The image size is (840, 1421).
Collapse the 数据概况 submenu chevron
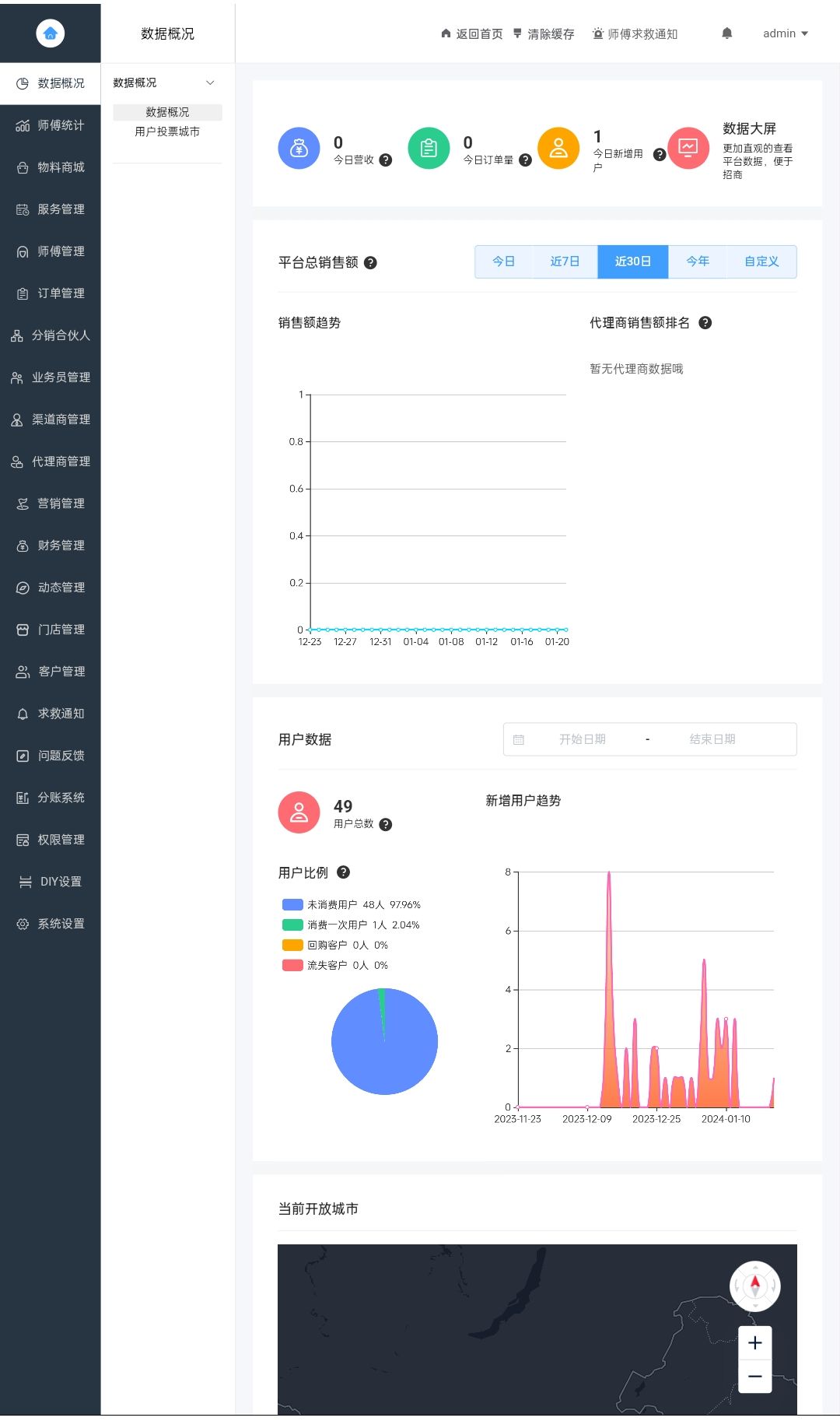point(210,82)
